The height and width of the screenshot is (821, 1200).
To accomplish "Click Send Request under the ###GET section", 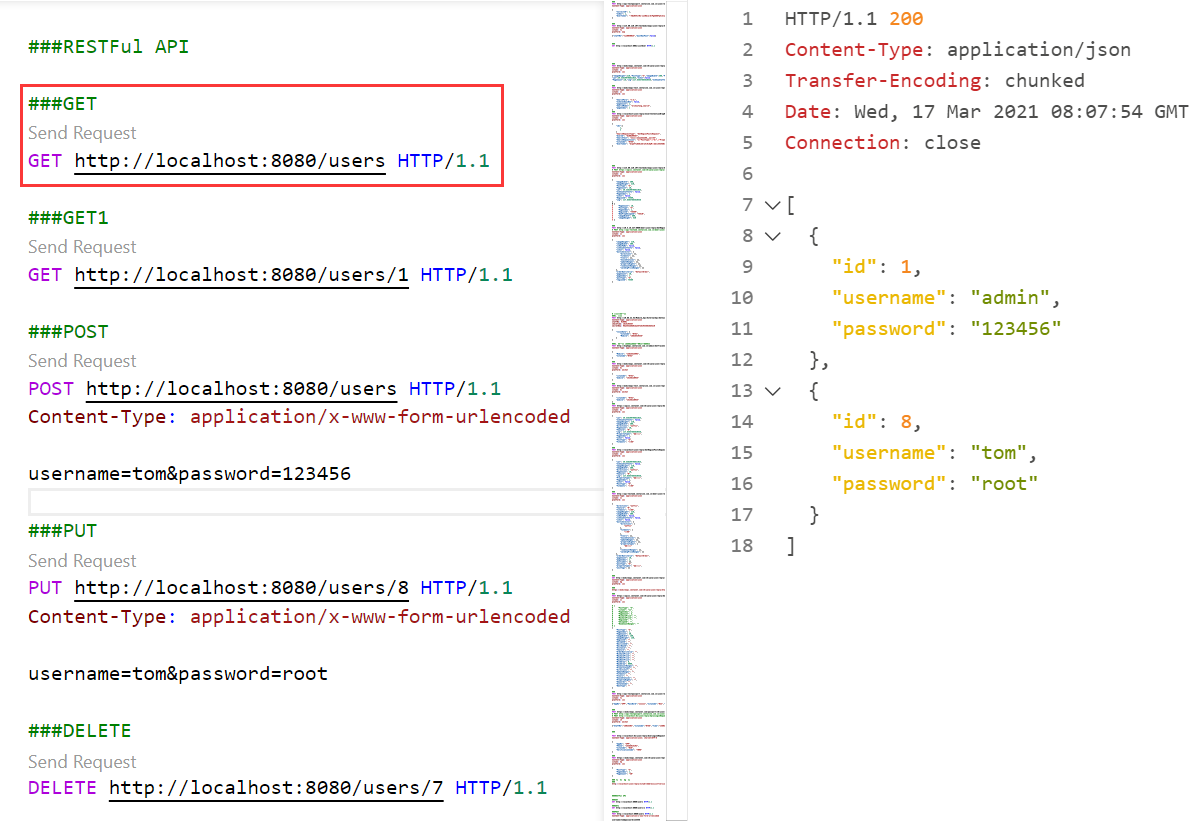I will [x=82, y=133].
